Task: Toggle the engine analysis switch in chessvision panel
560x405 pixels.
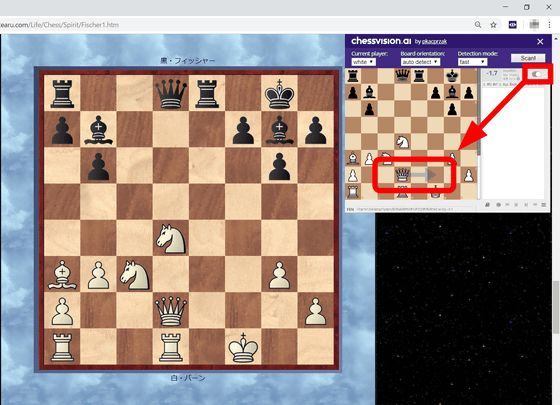Action: click(x=537, y=74)
